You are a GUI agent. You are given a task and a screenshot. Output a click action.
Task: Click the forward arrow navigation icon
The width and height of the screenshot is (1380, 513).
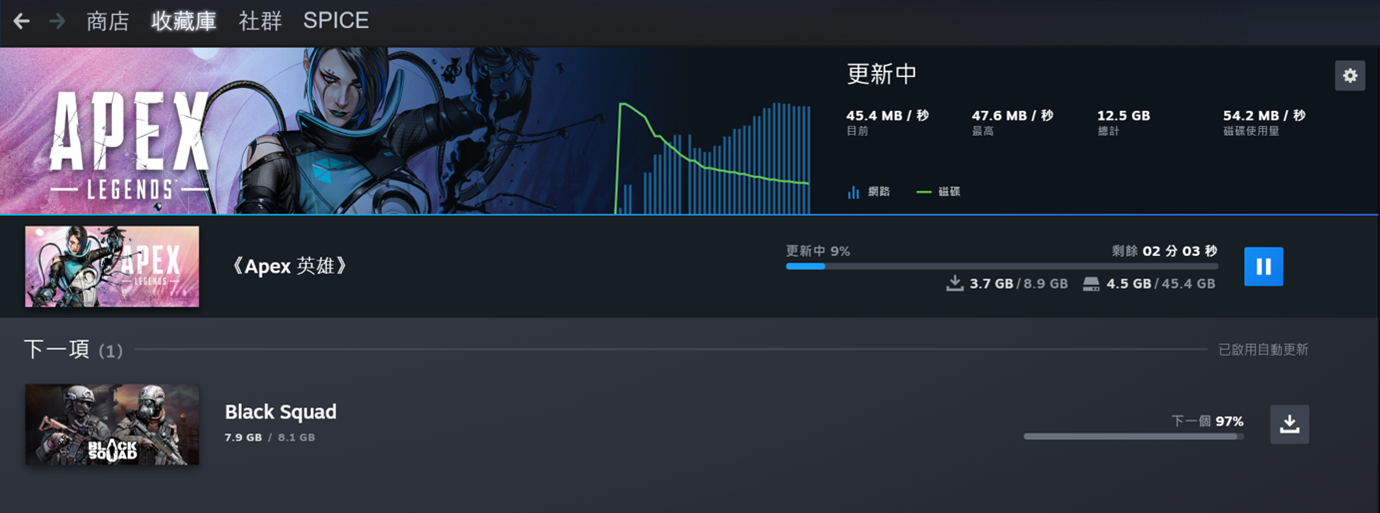57,21
